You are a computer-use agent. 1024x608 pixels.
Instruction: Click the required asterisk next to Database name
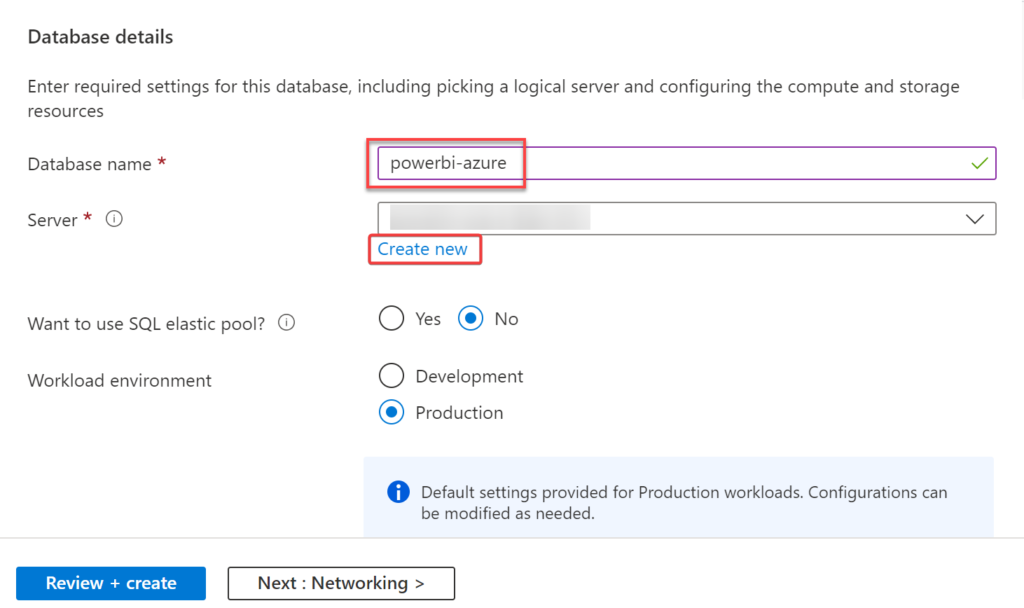click(x=164, y=160)
